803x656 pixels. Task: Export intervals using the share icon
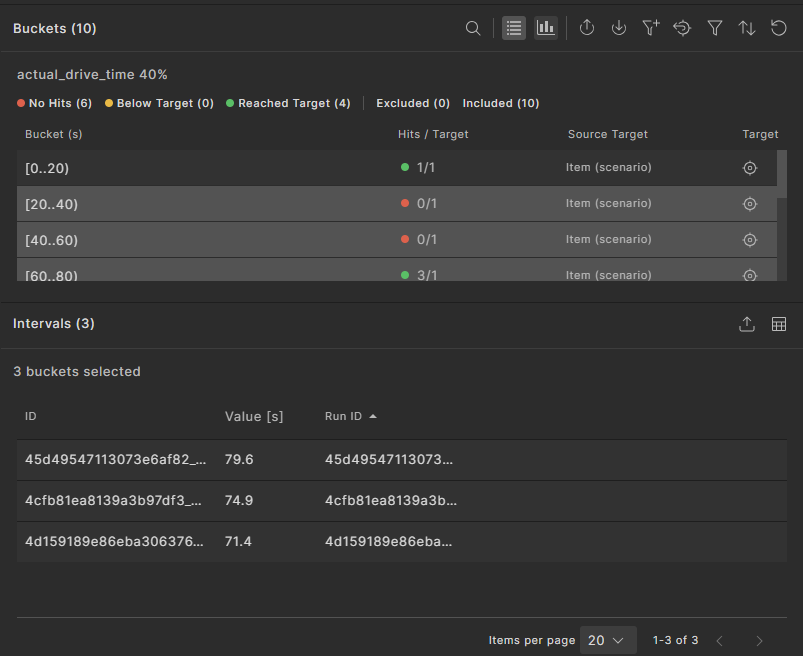coord(746,324)
